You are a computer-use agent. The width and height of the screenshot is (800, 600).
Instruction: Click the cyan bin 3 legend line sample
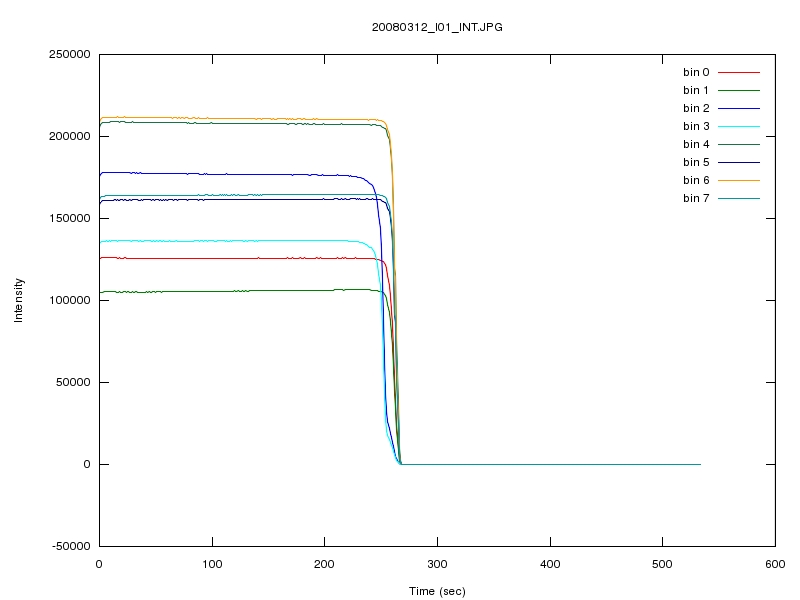pos(739,127)
